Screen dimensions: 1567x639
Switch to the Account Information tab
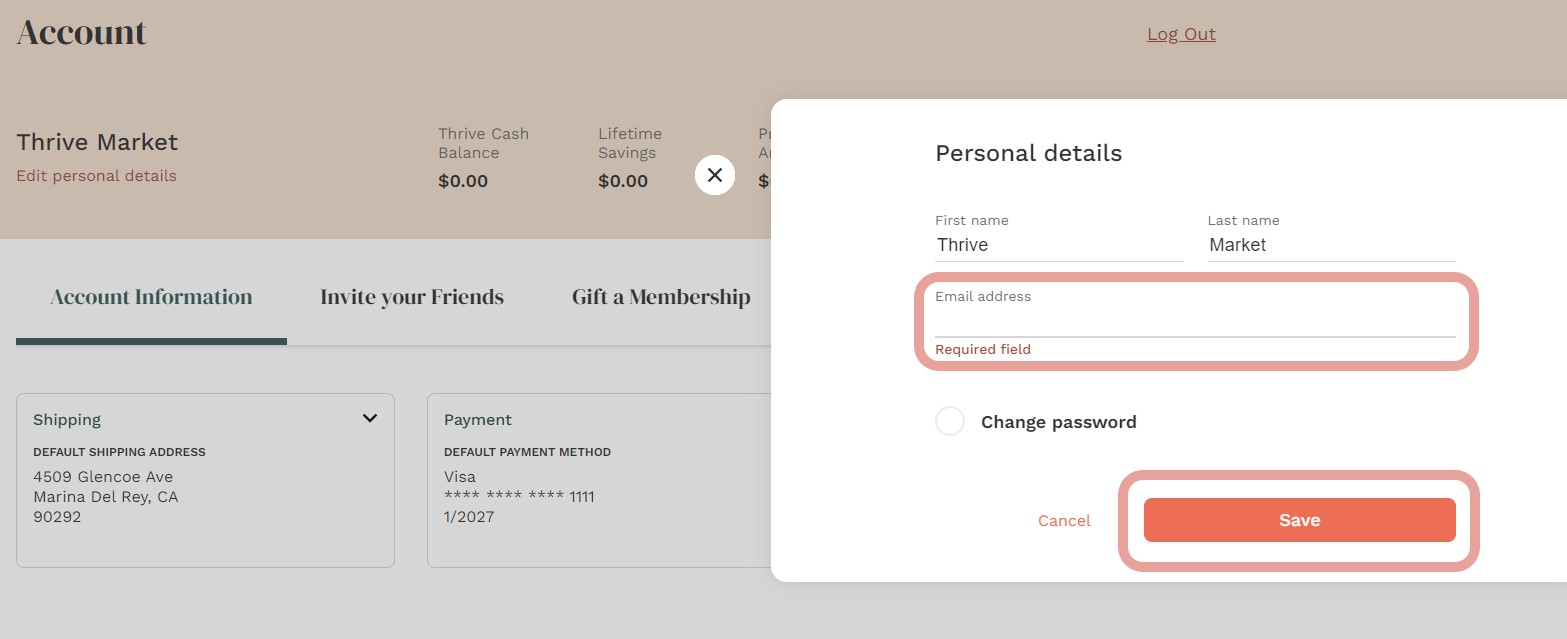point(151,297)
